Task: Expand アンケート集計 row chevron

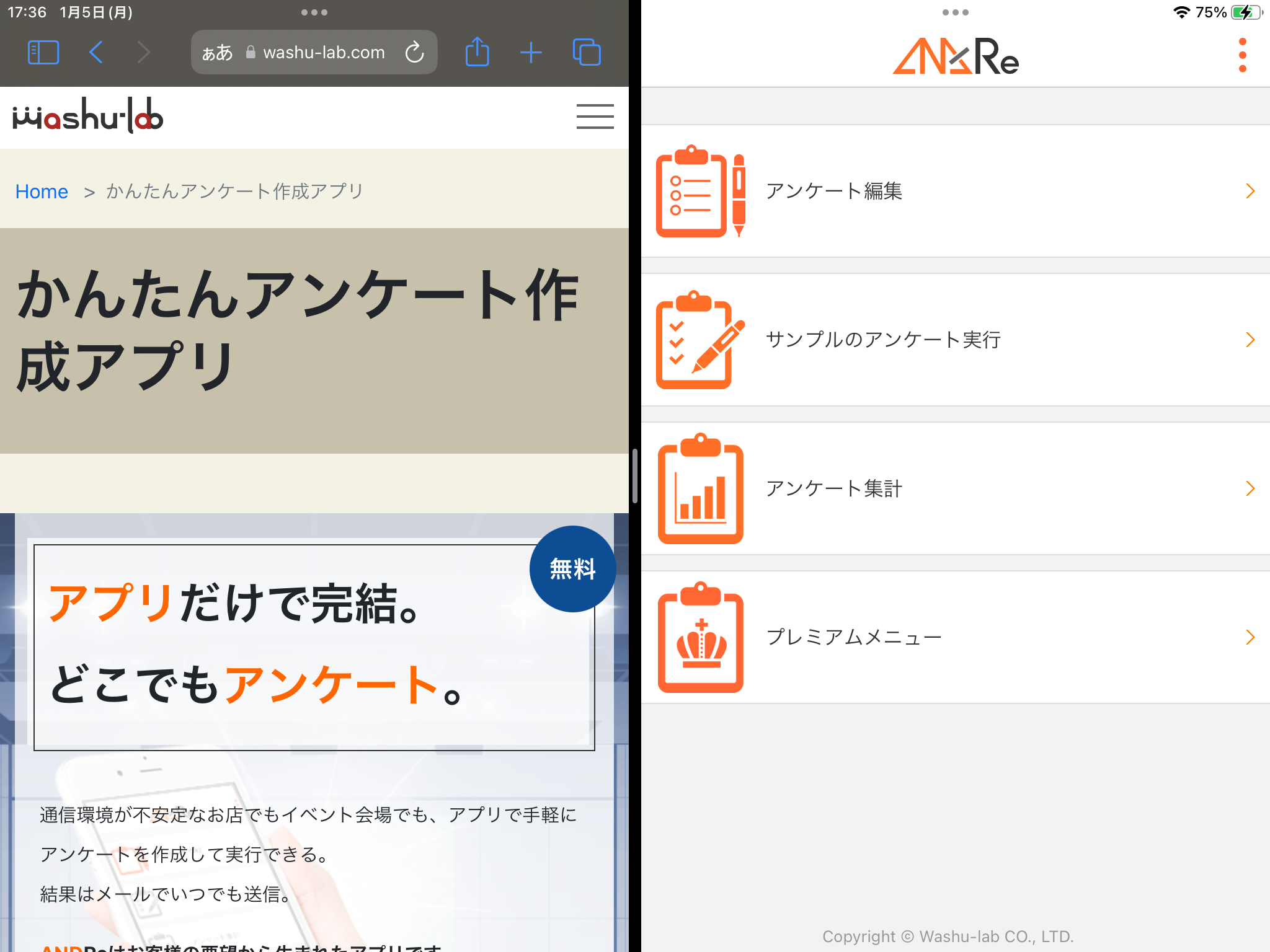Action: coord(1250,488)
